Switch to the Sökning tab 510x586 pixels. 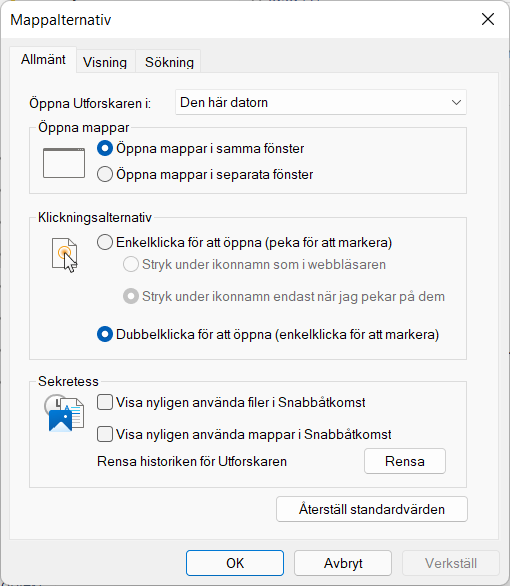[x=169, y=62]
